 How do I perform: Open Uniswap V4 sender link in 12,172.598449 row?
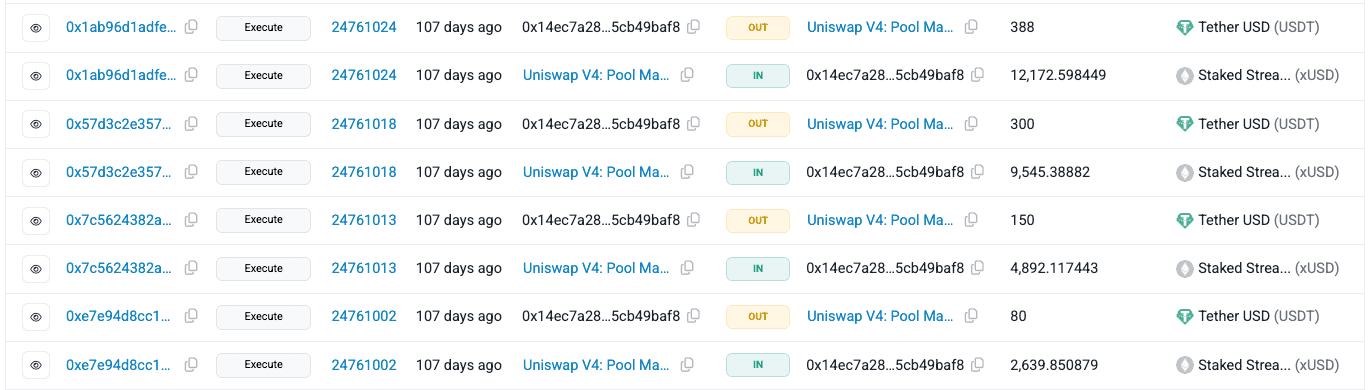(x=596, y=75)
